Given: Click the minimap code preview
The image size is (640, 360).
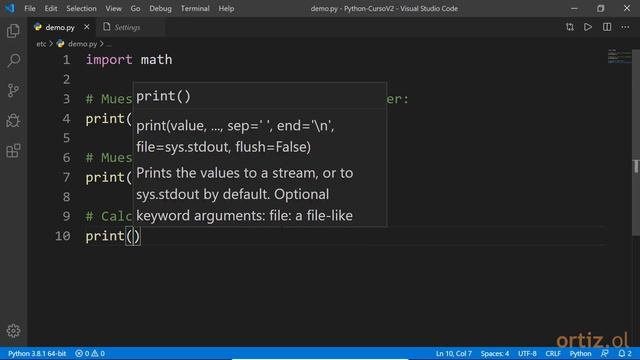Looking at the screenshot, I should (x=619, y=56).
